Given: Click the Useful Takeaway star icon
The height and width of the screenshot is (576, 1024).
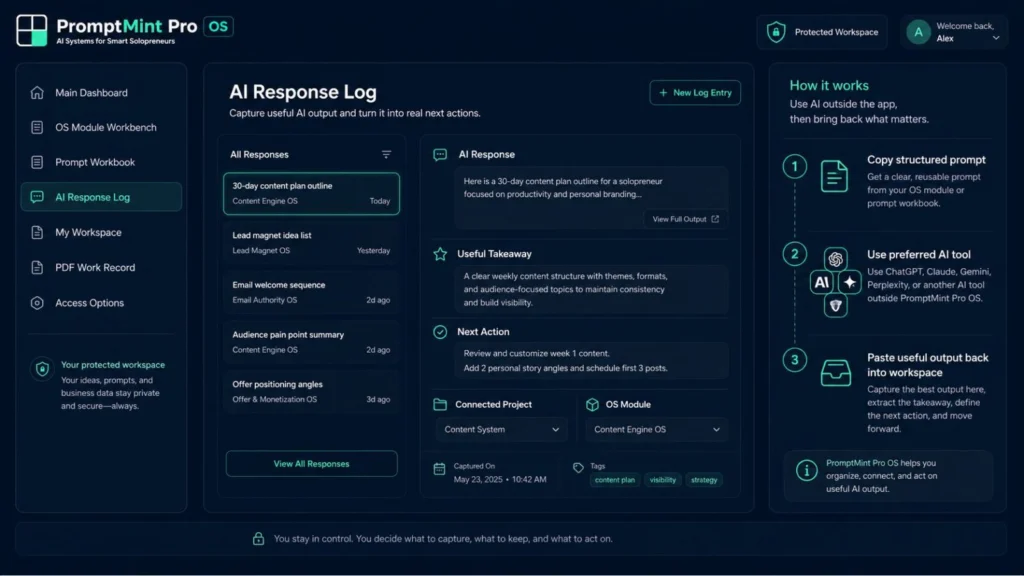Looking at the screenshot, I should 440,253.
